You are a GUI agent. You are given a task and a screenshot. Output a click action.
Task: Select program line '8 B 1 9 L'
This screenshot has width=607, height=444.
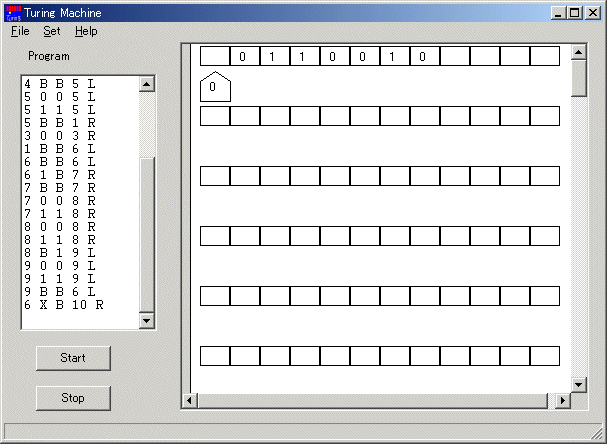(x=60, y=253)
